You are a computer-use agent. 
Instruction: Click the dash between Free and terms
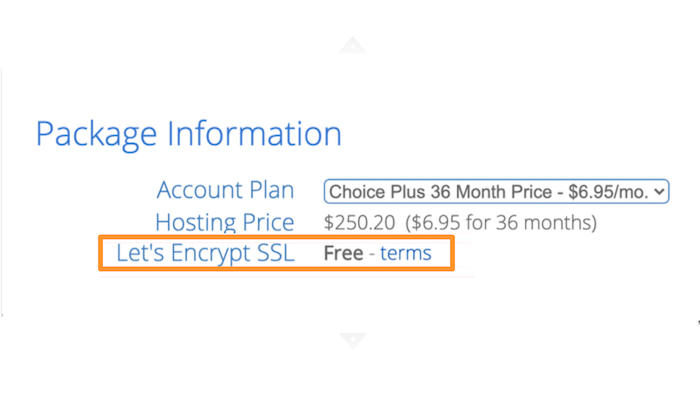(371, 254)
